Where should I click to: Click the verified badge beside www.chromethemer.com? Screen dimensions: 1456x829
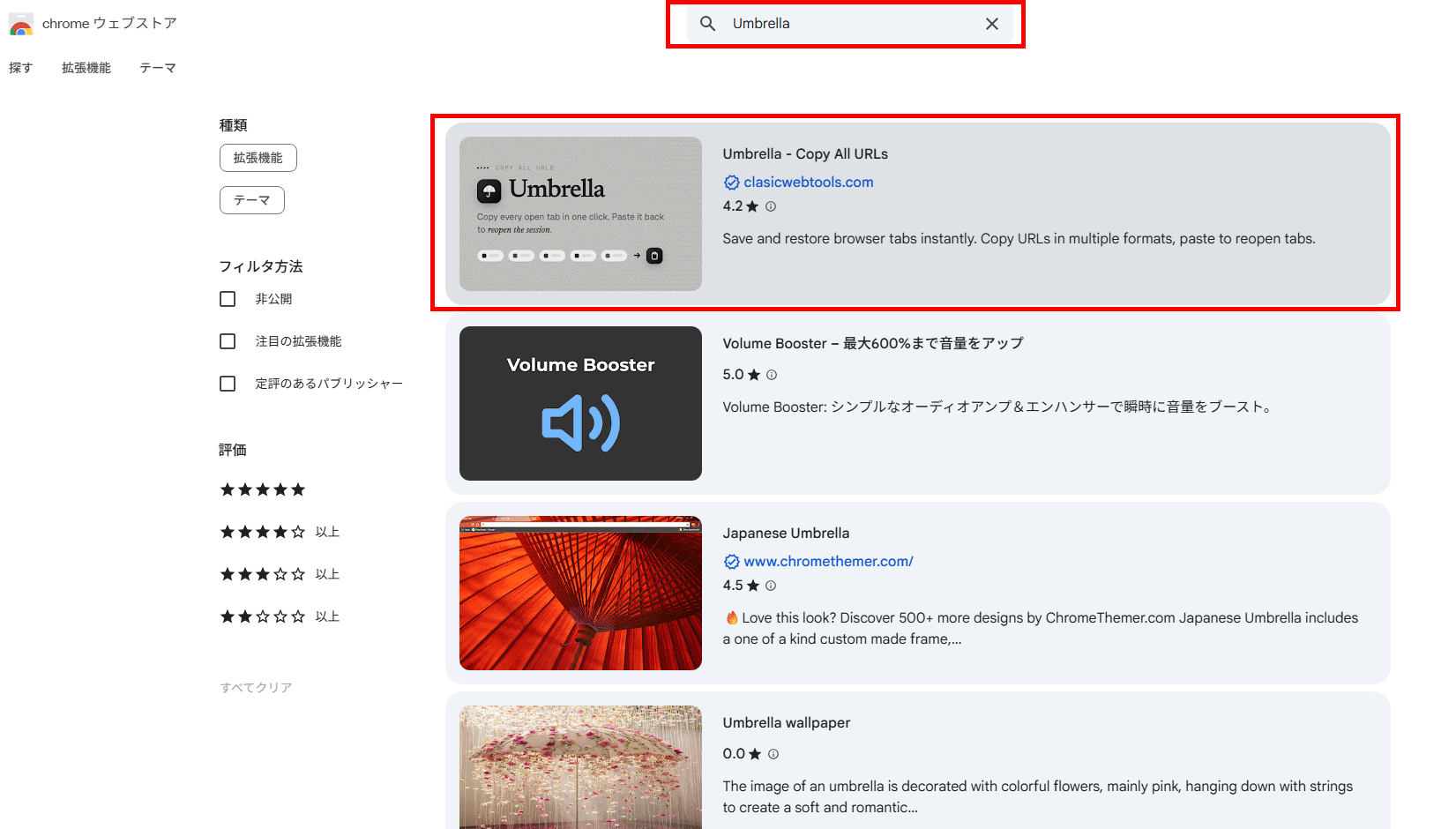(732, 562)
